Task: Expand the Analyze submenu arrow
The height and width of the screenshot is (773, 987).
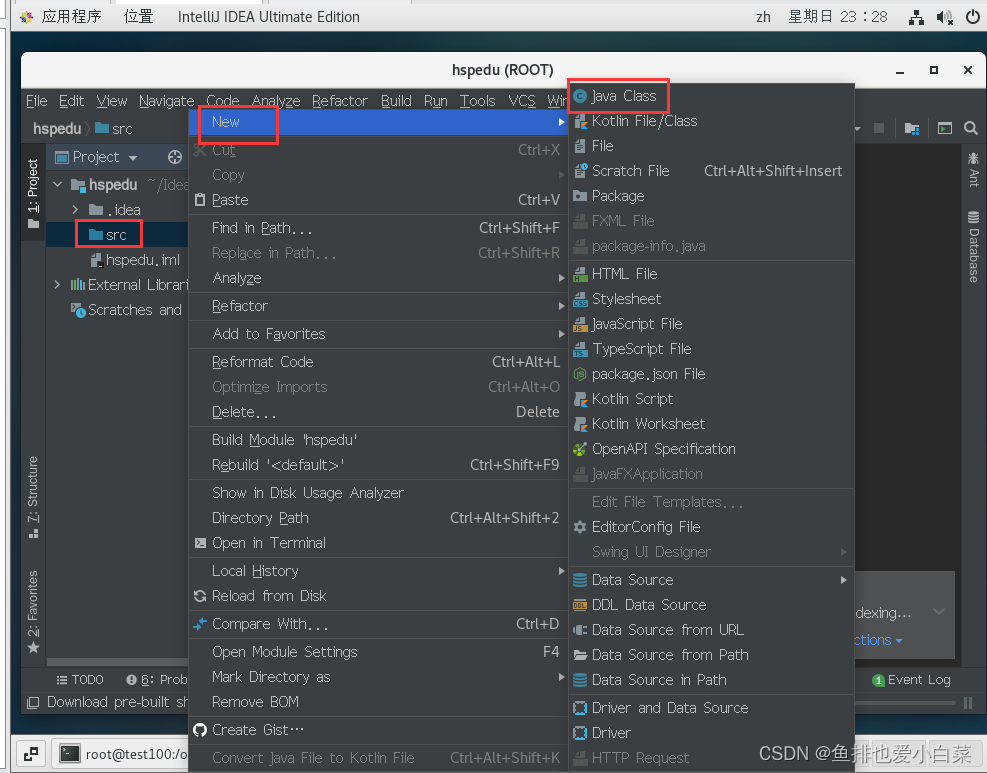Action: 561,278
